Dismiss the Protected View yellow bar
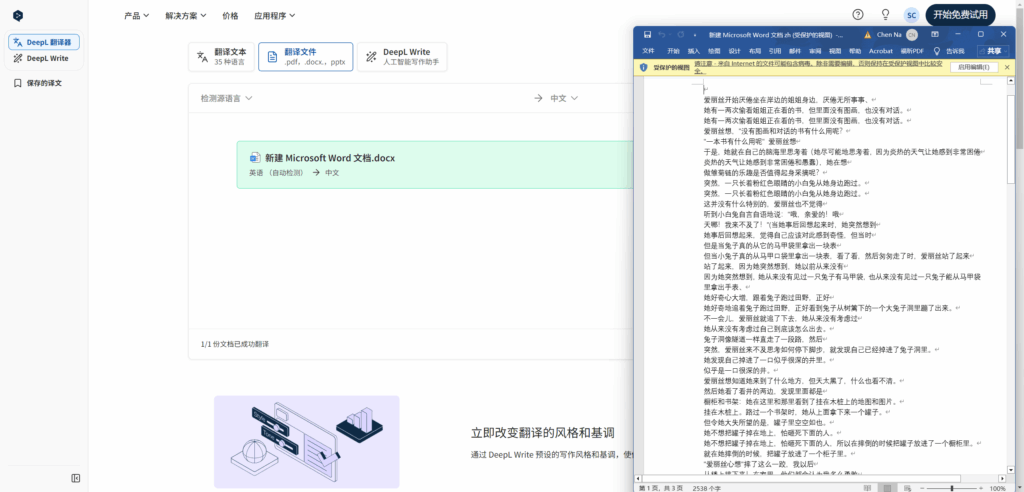 tap(1007, 67)
